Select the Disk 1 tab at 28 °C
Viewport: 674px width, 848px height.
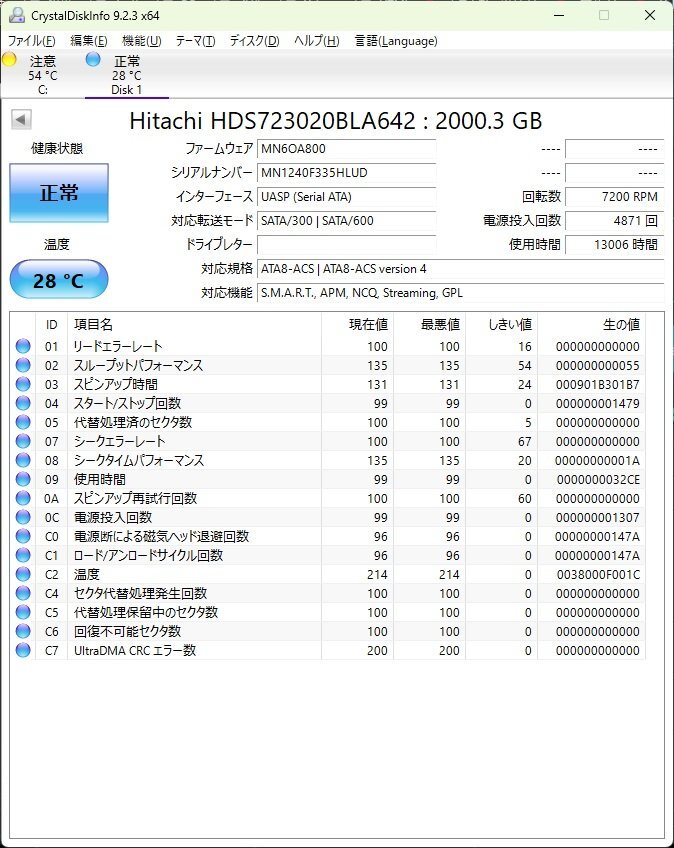[x=127, y=75]
